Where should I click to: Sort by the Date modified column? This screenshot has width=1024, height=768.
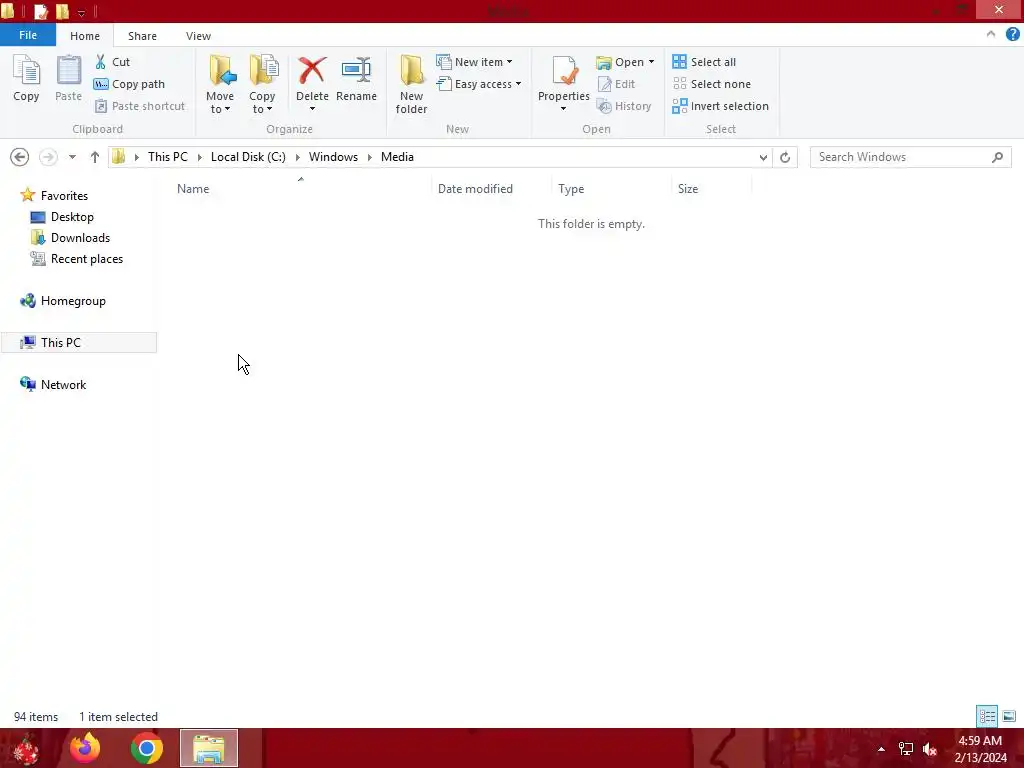491,189
